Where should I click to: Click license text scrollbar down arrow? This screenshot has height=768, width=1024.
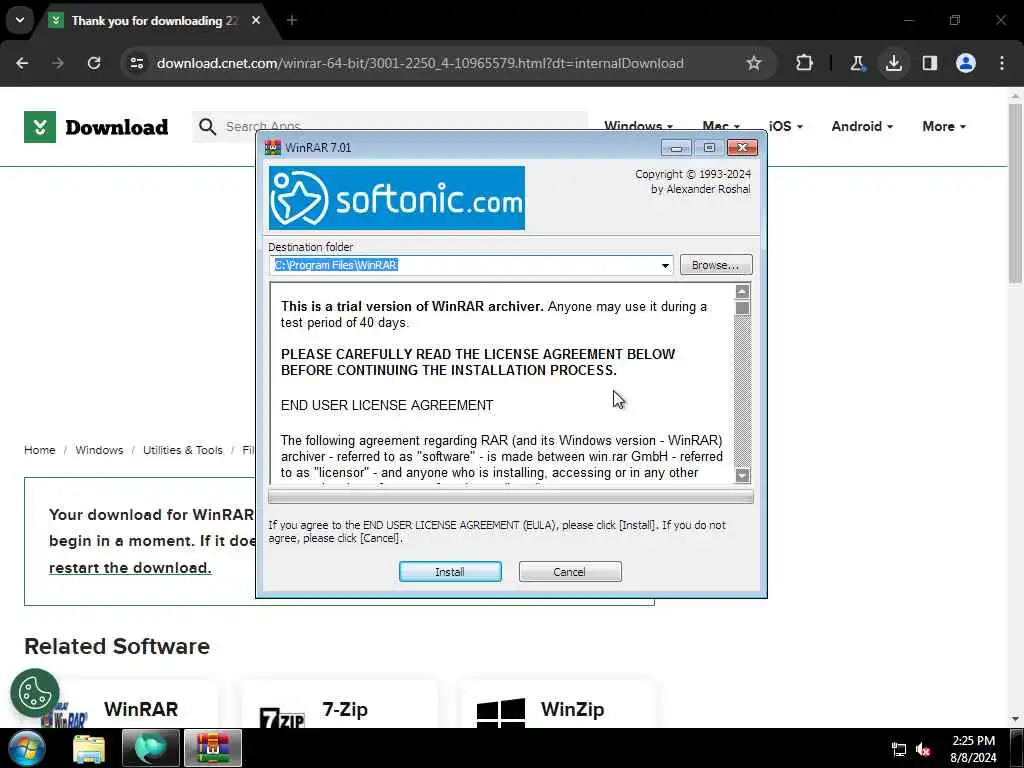point(742,475)
